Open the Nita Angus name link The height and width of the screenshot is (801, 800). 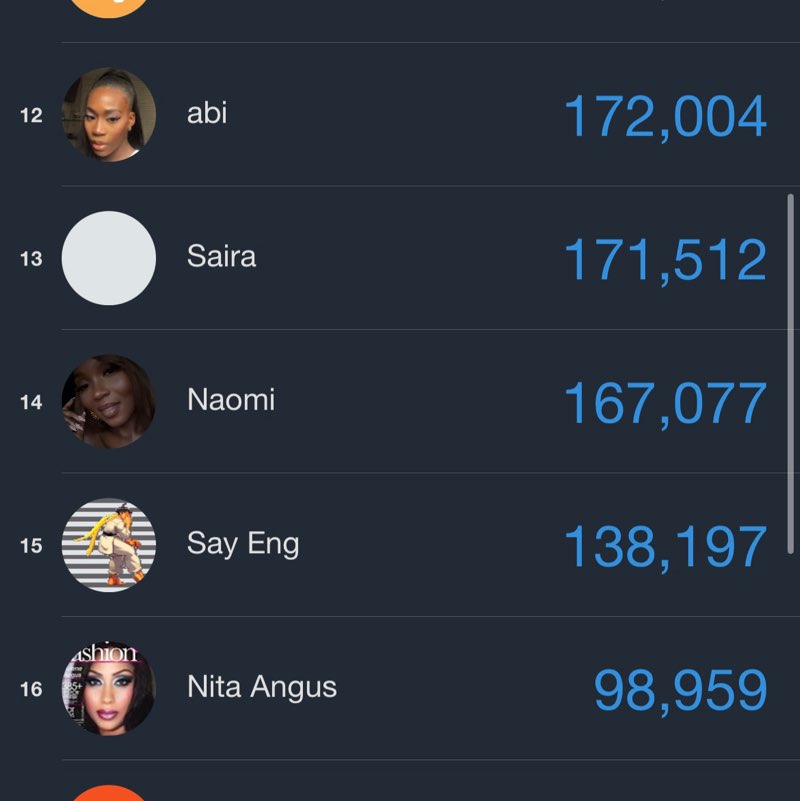[262, 687]
